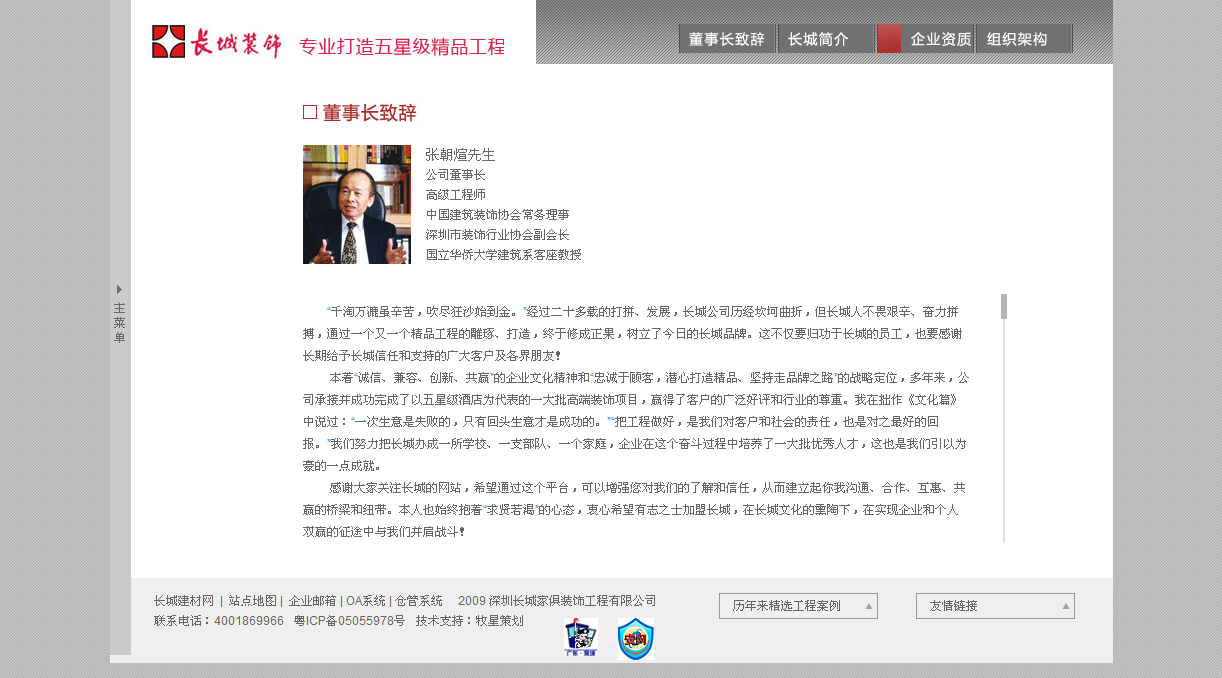Expand the 历年来精选工程案例 dropdown
The height and width of the screenshot is (678, 1222).
tap(797, 606)
